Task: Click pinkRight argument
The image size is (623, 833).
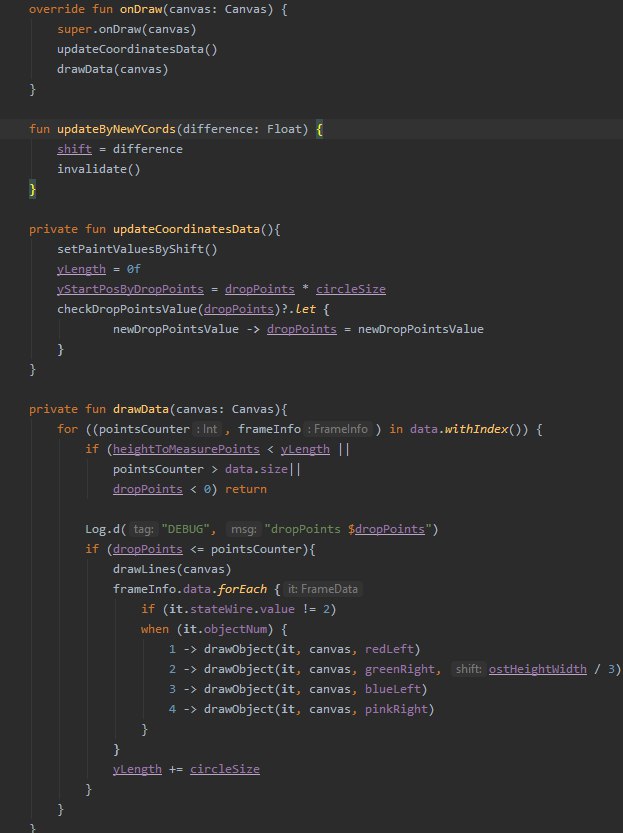Action: (x=396, y=709)
